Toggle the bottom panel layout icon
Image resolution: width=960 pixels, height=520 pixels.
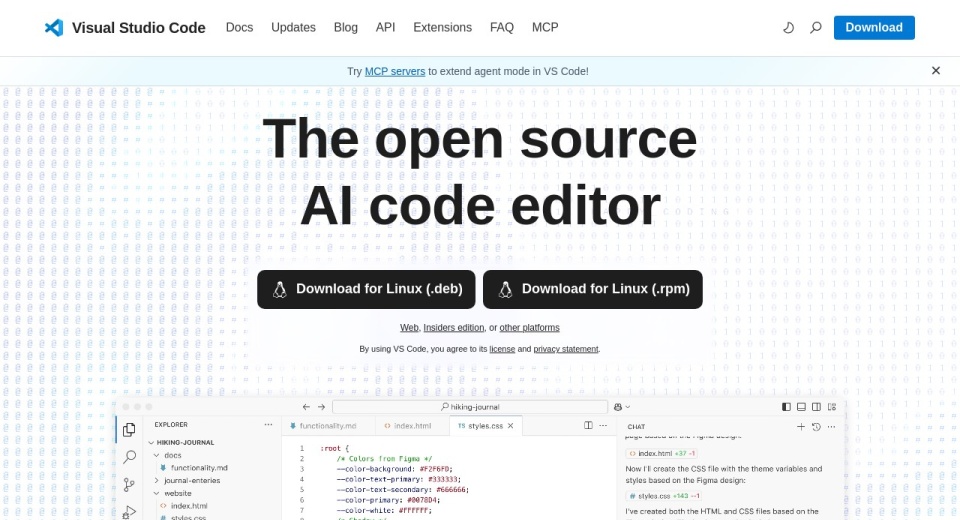(x=801, y=407)
